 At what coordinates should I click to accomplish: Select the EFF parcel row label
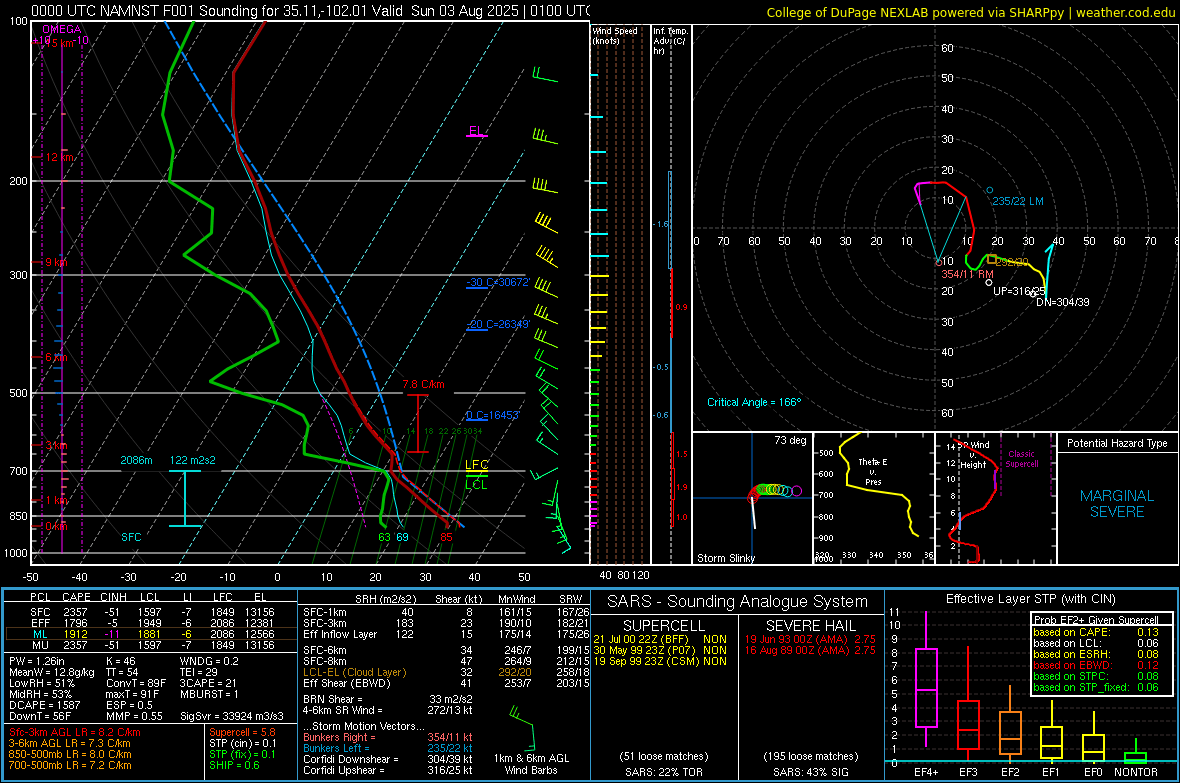(x=40, y=623)
